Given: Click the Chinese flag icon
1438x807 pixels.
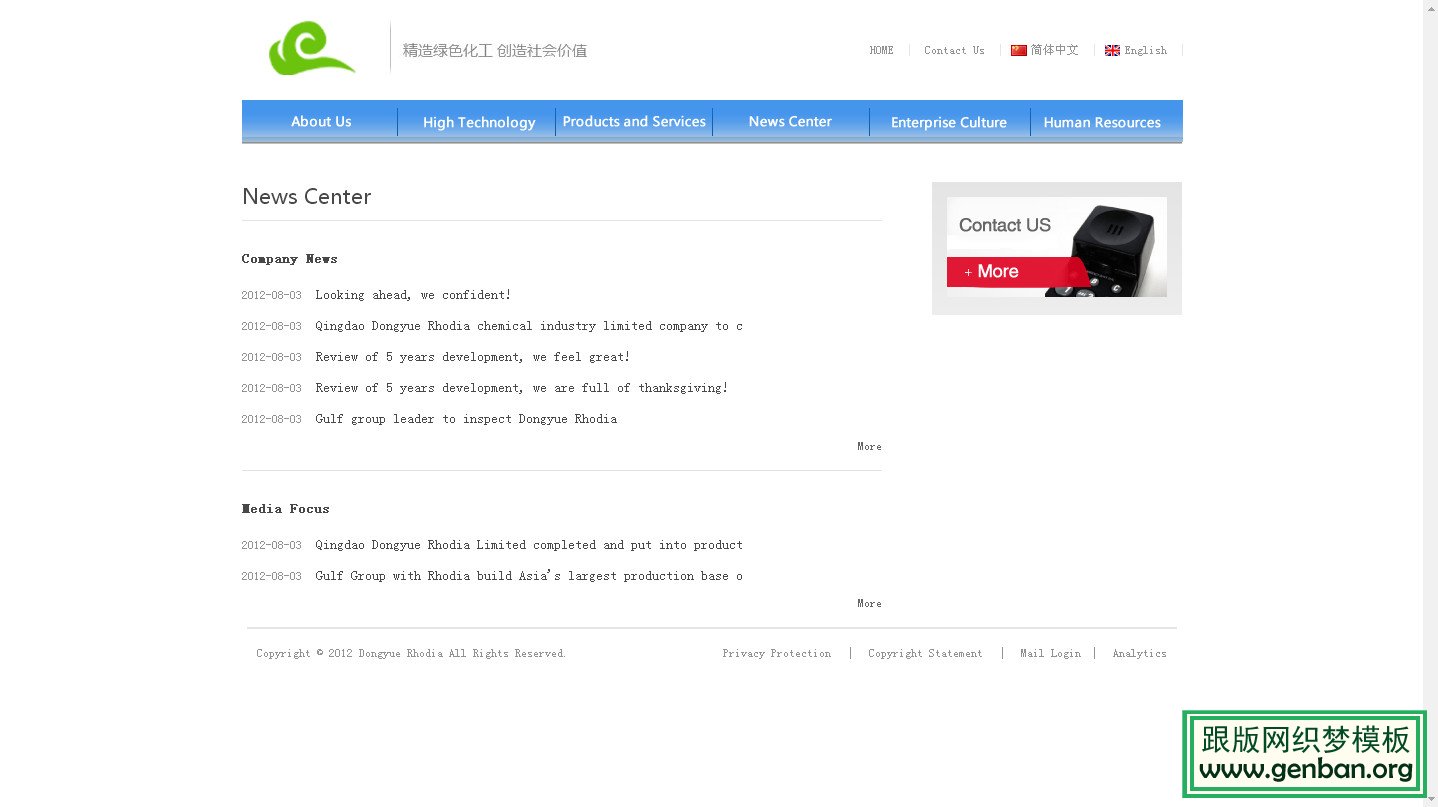Looking at the screenshot, I should coord(1019,50).
